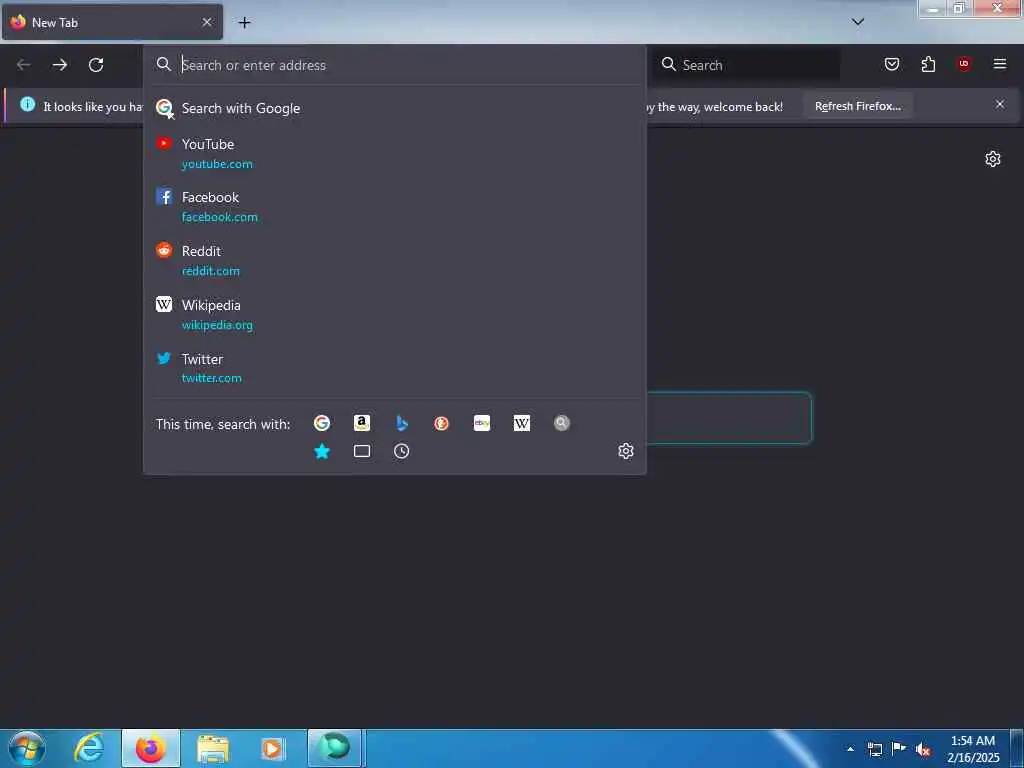Show hidden tray icons arrow
This screenshot has height=768, width=1024.
[850, 749]
